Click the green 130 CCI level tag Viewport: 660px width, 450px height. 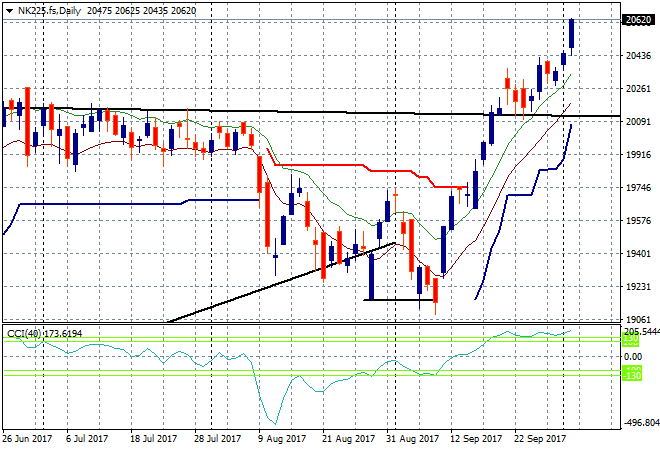pyautogui.click(x=631, y=339)
